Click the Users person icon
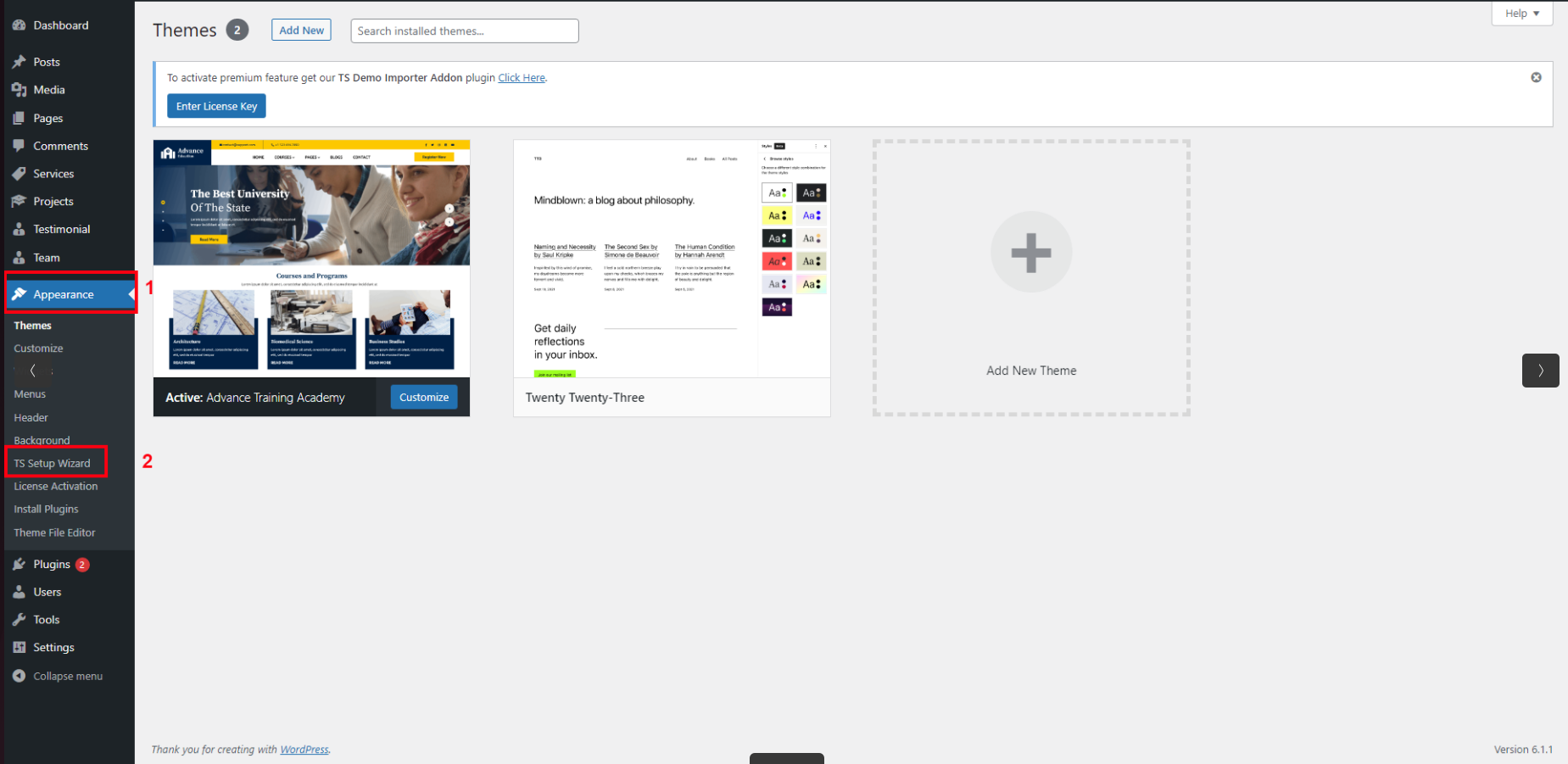Screen dimensions: 1568x764 [19, 593]
